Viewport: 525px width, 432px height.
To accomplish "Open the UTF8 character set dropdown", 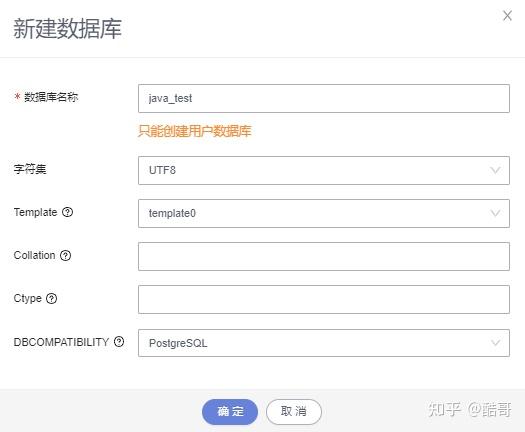I will point(324,170).
